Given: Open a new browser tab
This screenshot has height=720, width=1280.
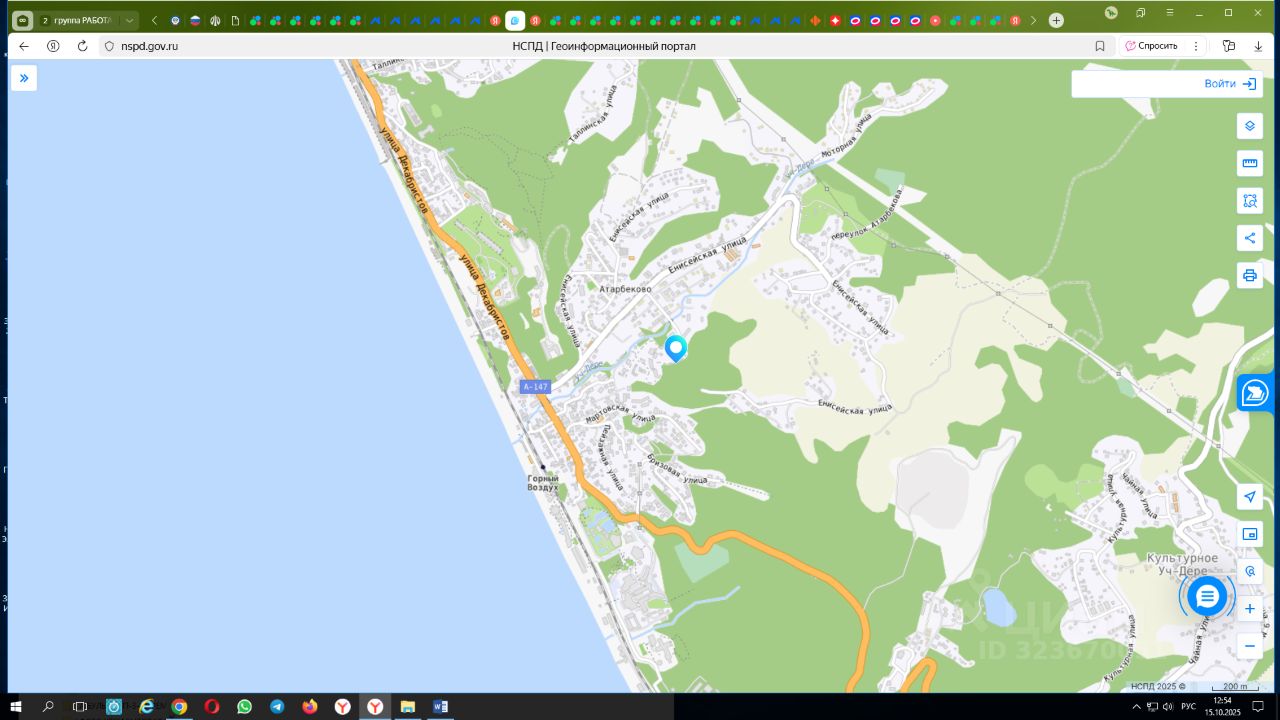Looking at the screenshot, I should pyautogui.click(x=1056, y=20).
